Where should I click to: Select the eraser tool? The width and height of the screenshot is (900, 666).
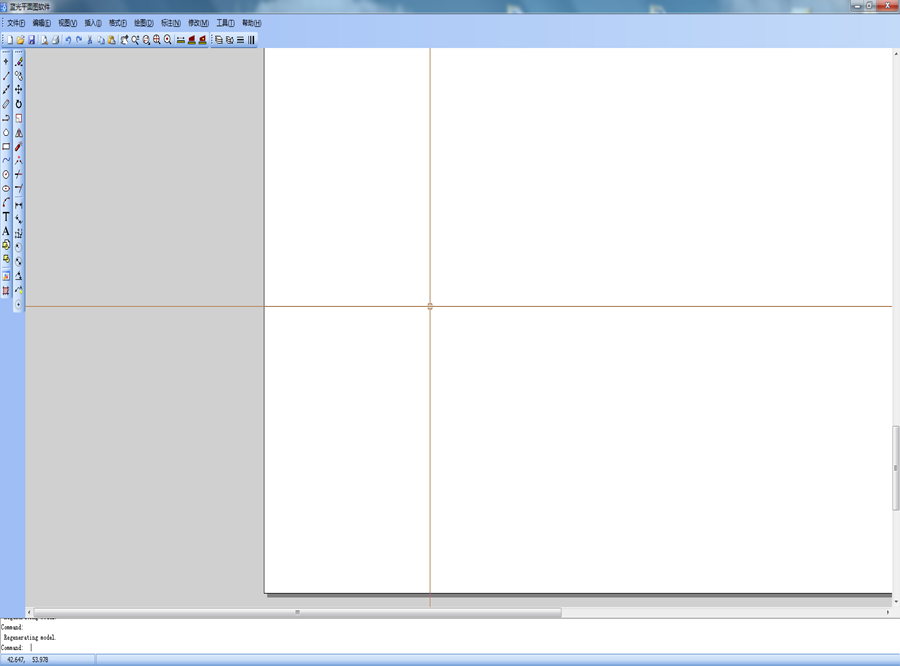click(19, 61)
